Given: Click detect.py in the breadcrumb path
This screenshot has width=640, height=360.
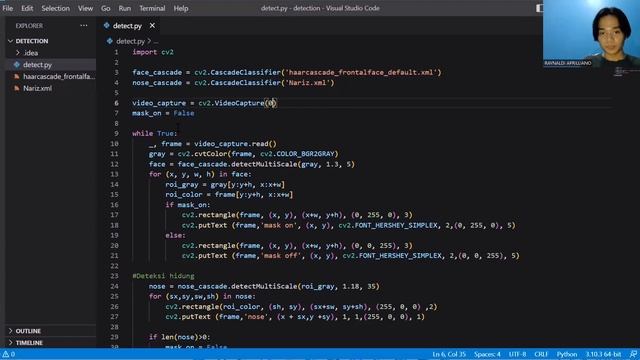Looking at the screenshot, I should tap(130, 41).
